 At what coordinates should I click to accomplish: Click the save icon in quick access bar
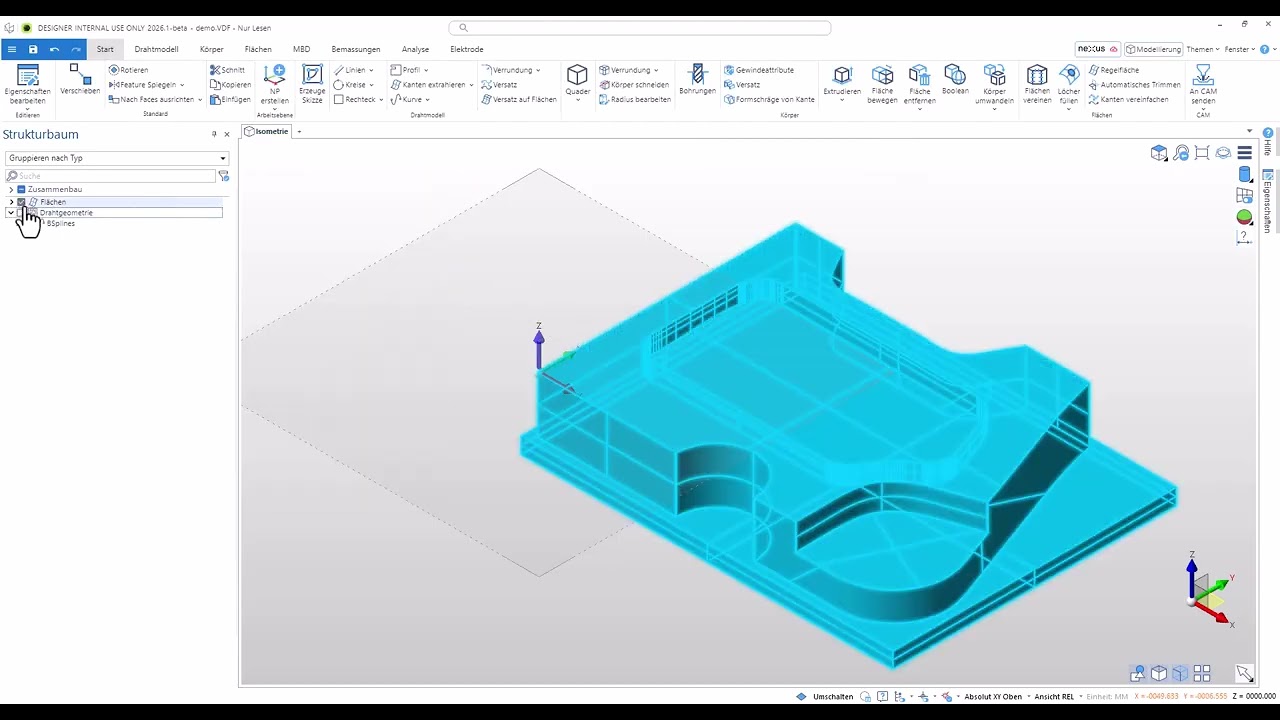click(x=33, y=49)
